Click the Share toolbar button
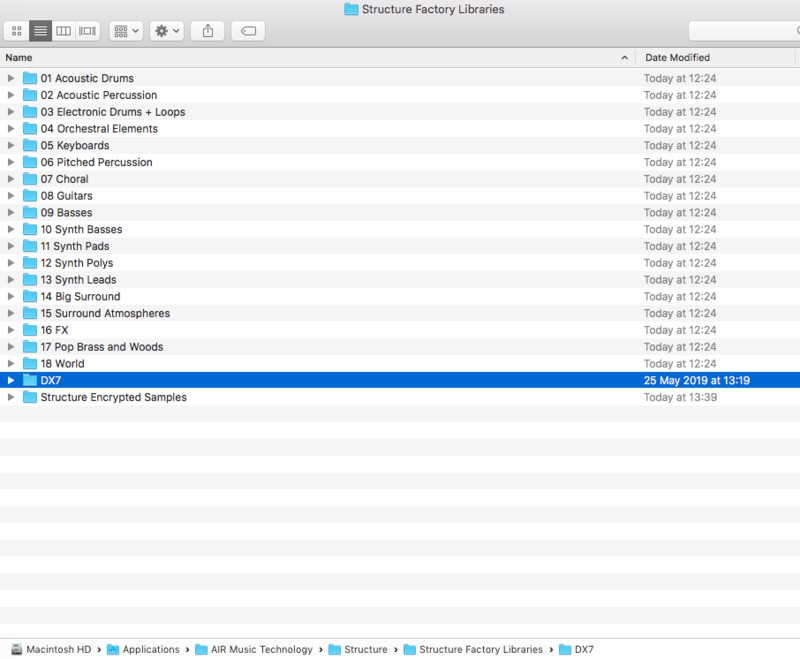This screenshot has height=659, width=800. click(208, 31)
